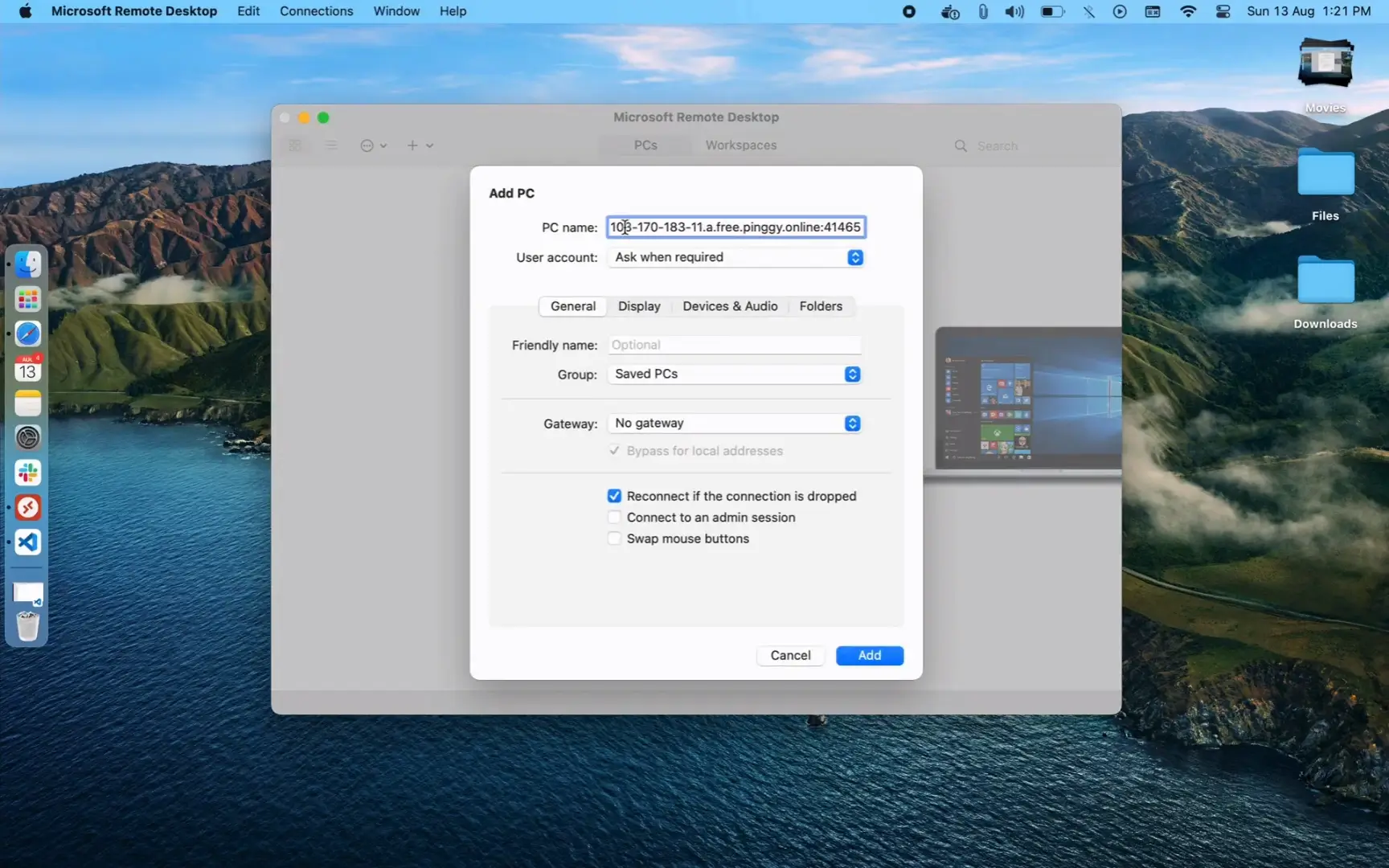Viewport: 1389px width, 868px height.
Task: Open the Help menu
Action: click(x=453, y=11)
